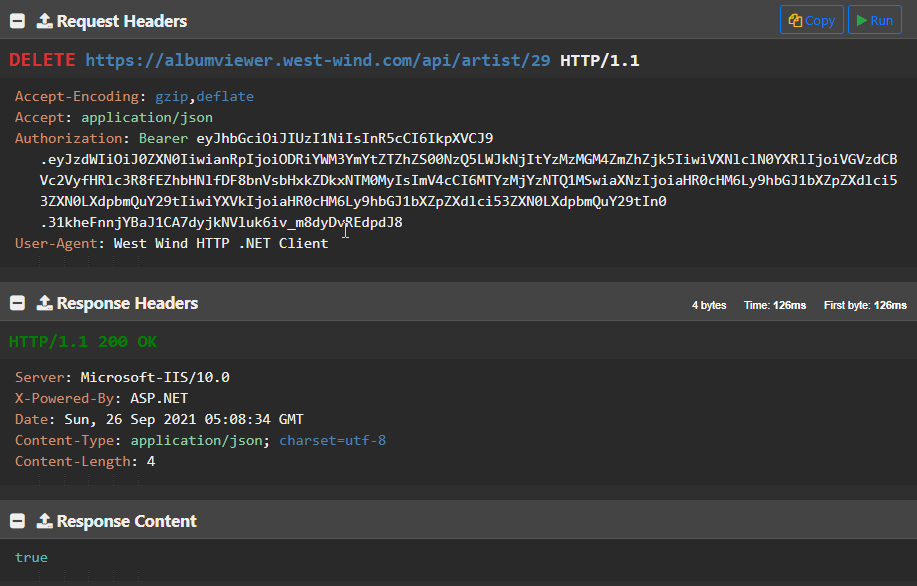Select the HTTP/1.1 200 OK status line
The height and width of the screenshot is (586, 917).
(83, 342)
